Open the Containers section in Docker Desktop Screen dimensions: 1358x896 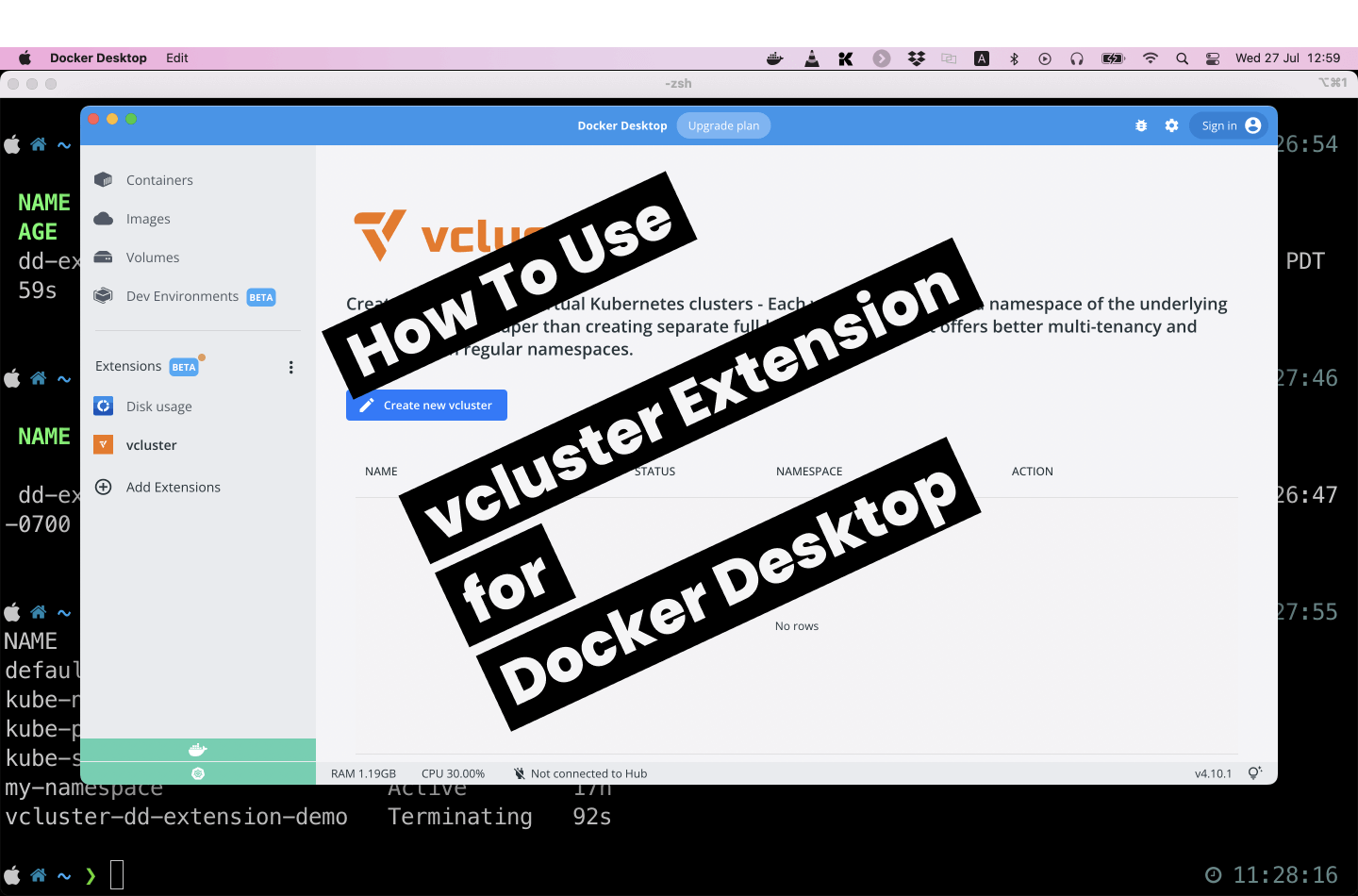point(158,179)
